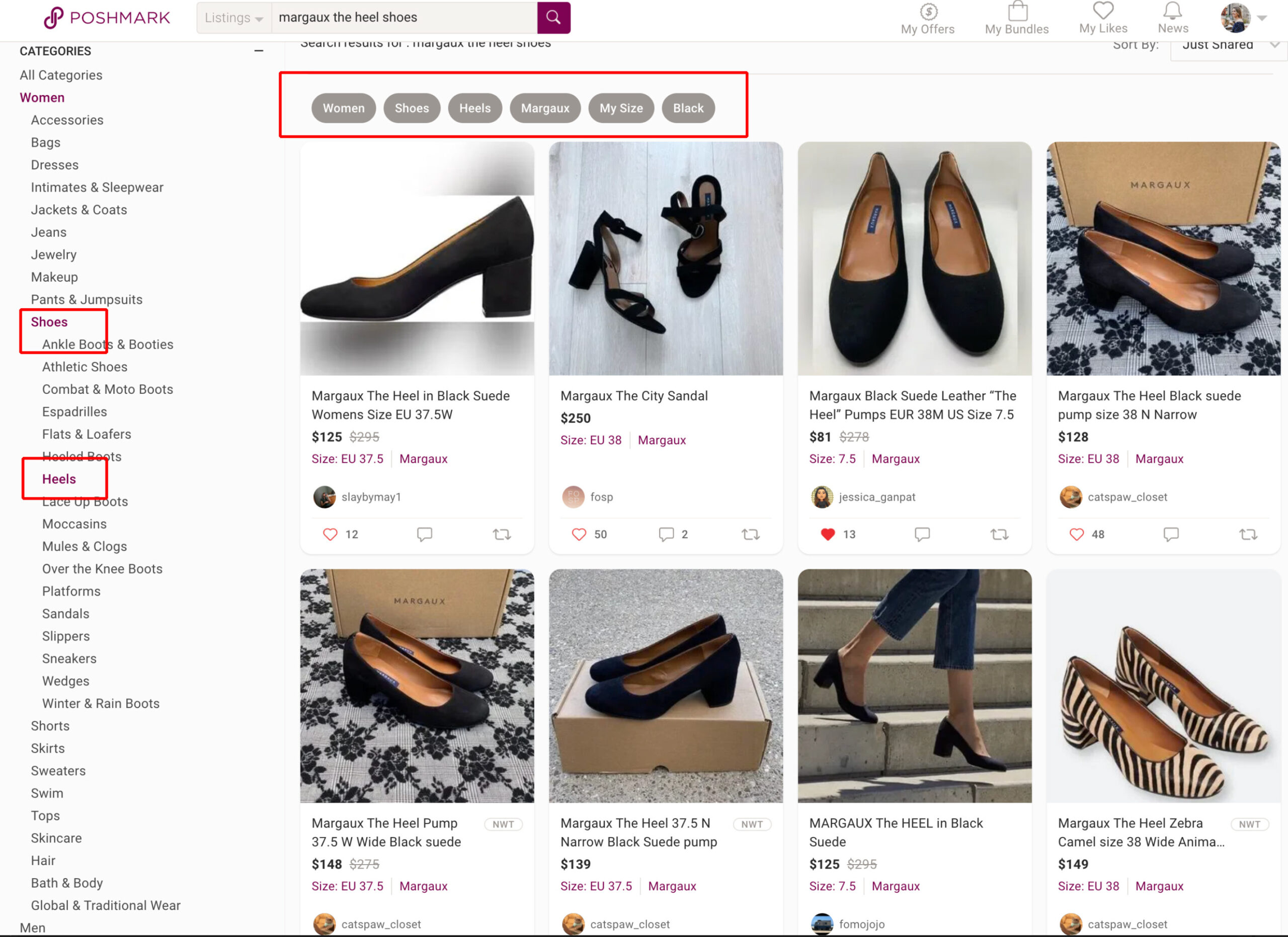Share the catspaw_closet $128 listing
Viewport: 1288px width, 937px height.
[x=1248, y=534]
